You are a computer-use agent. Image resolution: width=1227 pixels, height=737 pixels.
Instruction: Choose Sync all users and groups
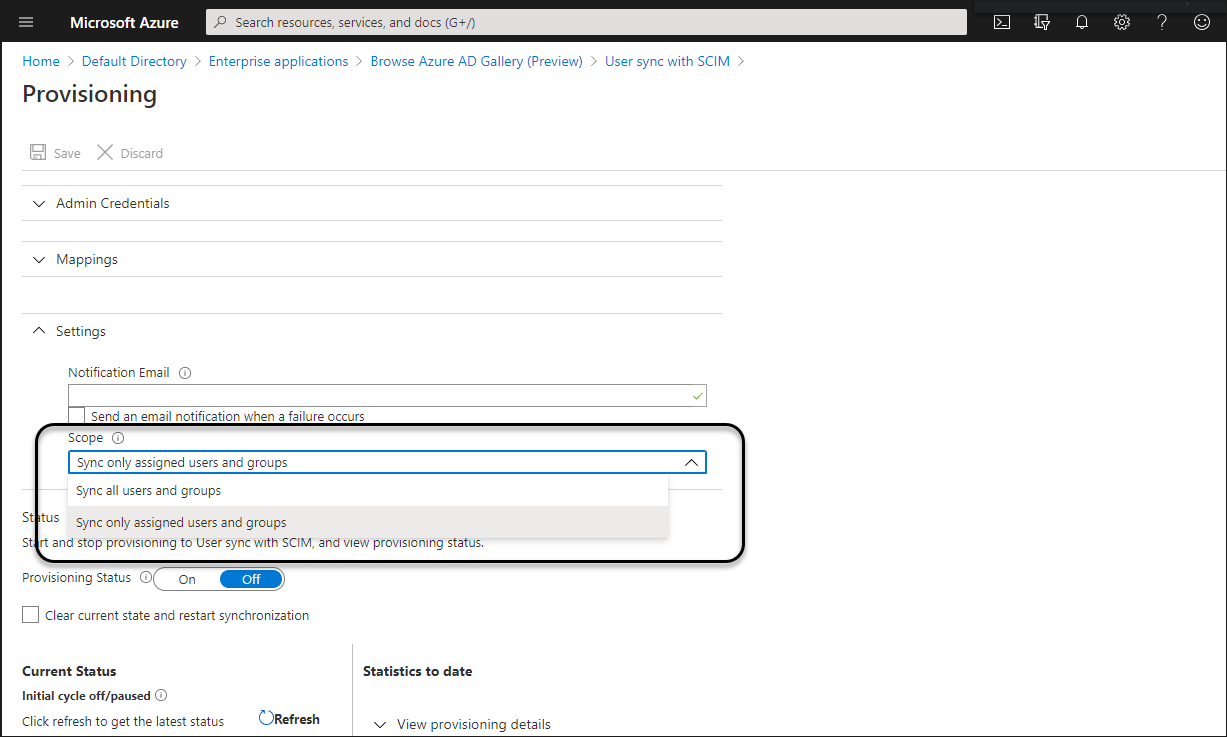point(368,491)
